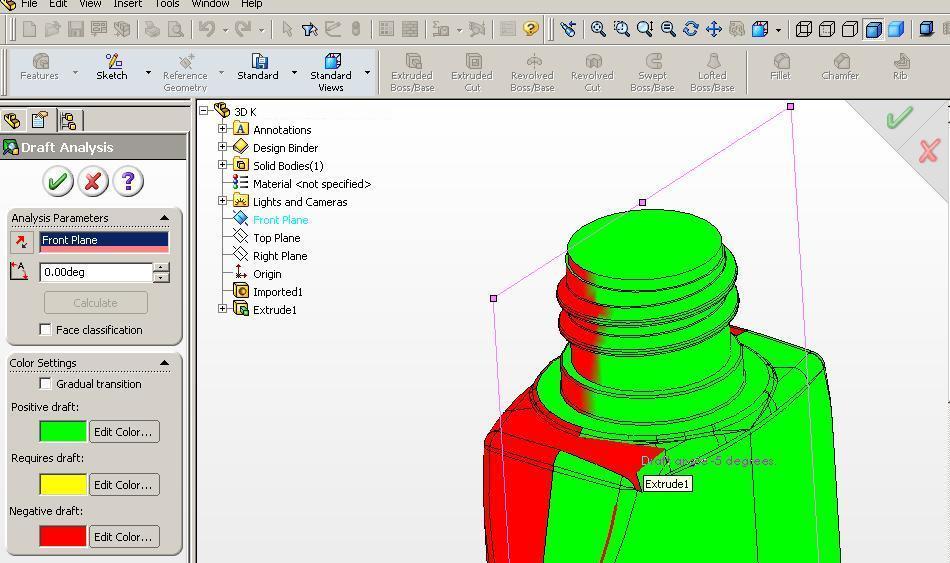Viewport: 950px width, 563px height.
Task: Expand the Extrude1 feature node
Action: pos(222,309)
